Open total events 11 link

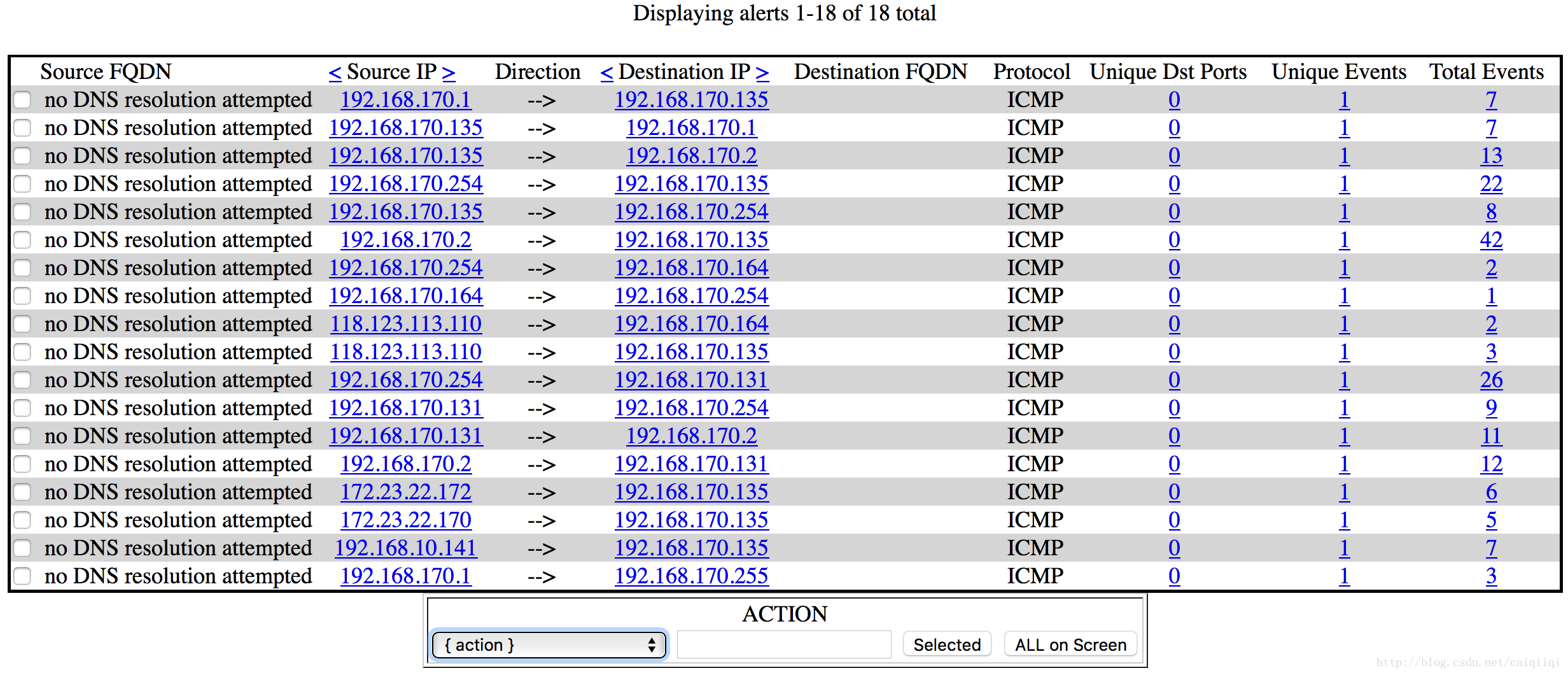pyautogui.click(x=1492, y=436)
